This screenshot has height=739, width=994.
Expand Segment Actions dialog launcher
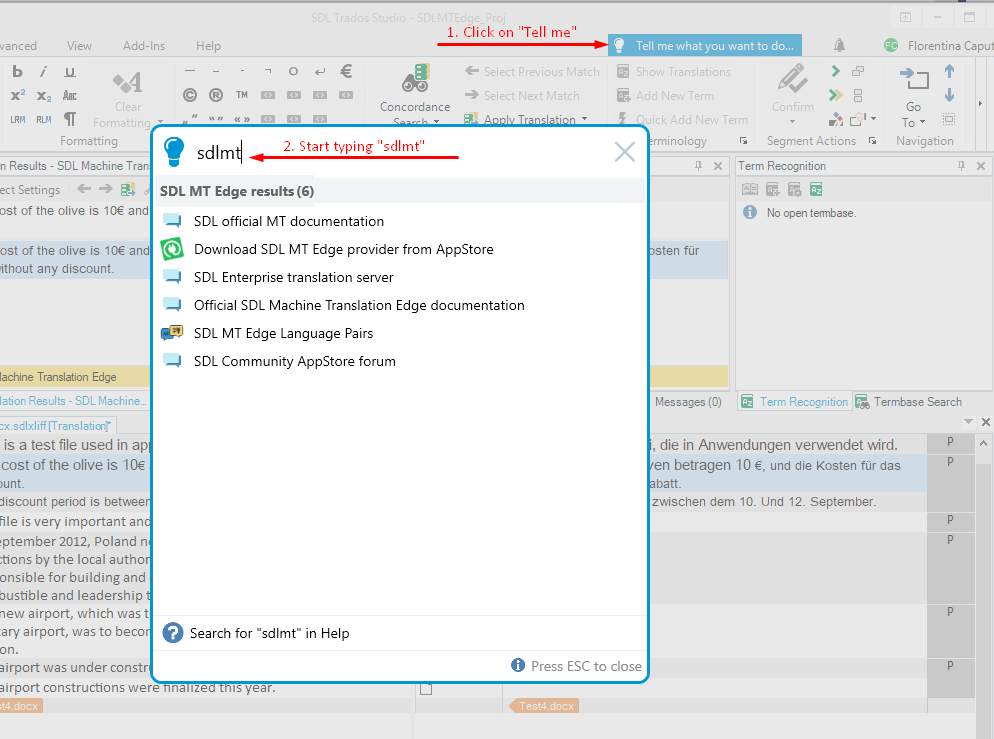coord(872,141)
